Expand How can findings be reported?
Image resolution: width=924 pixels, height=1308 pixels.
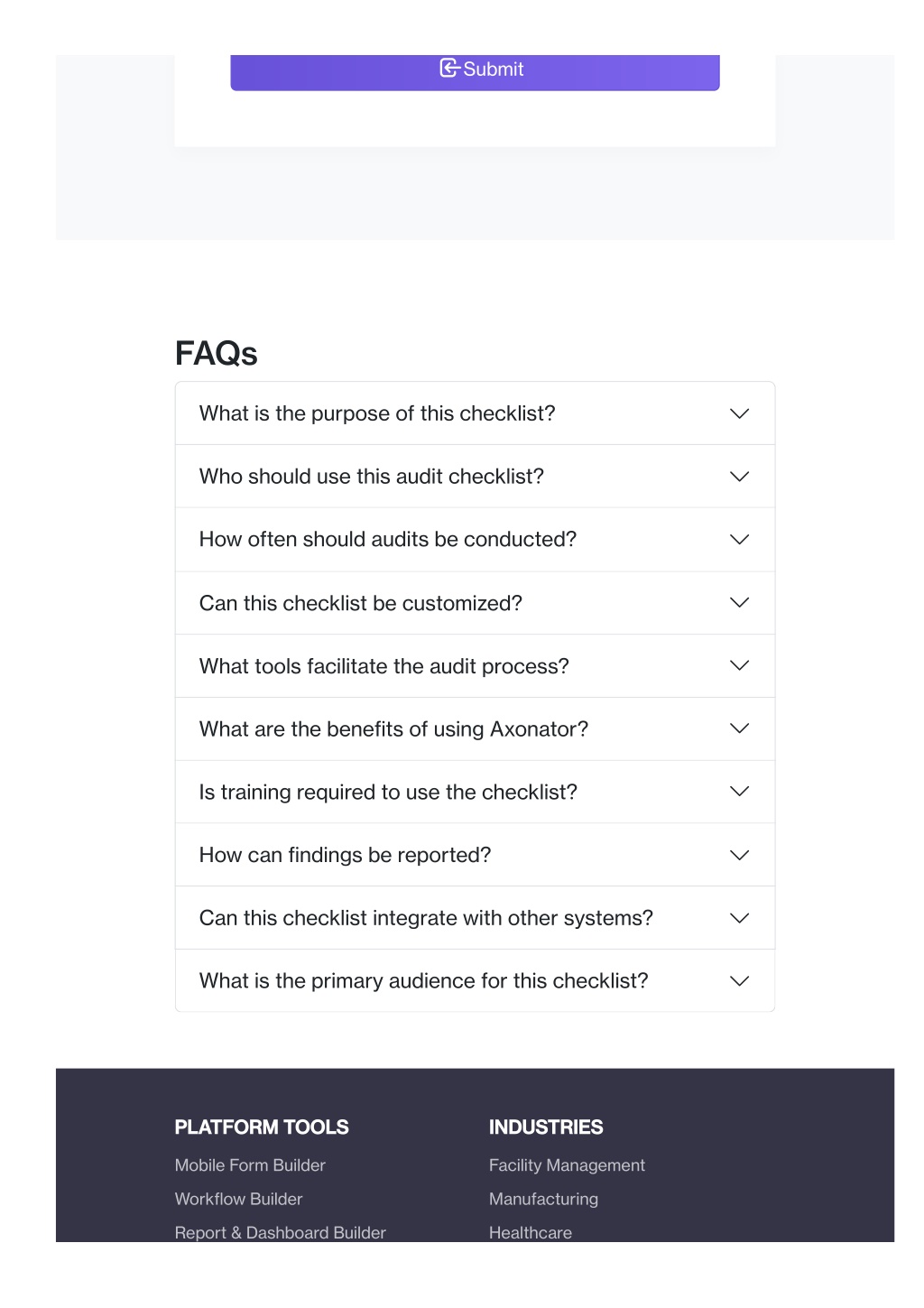coord(475,855)
